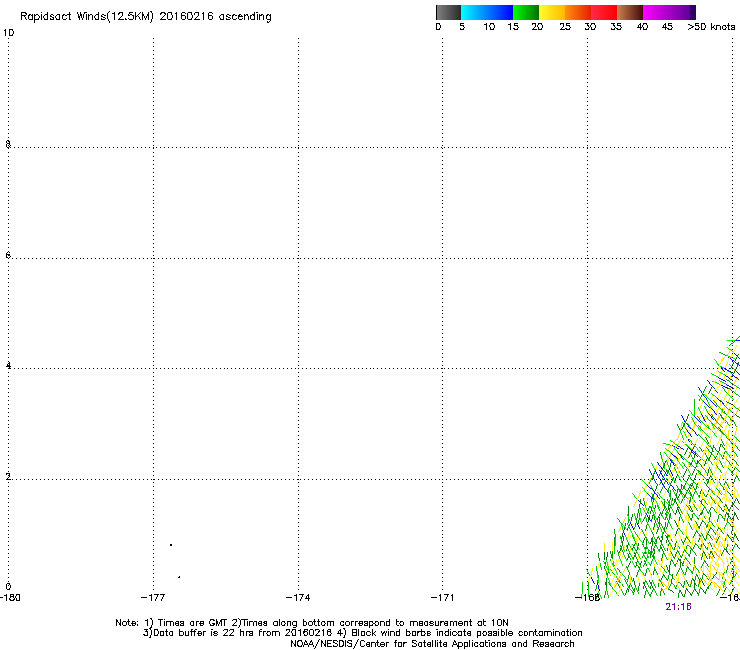
Task: Click the brown 35-40 knots color band
Action: [x=630, y=12]
